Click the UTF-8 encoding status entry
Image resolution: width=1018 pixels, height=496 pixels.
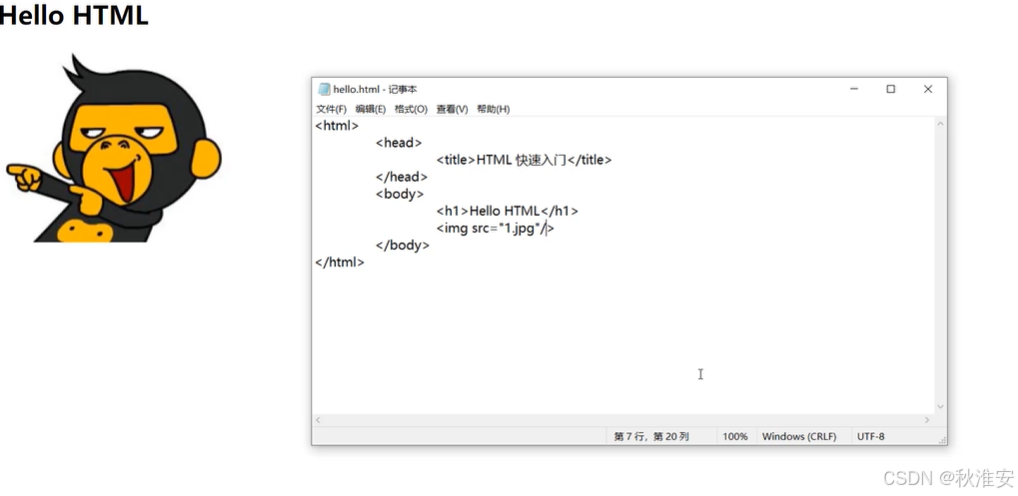click(x=871, y=437)
